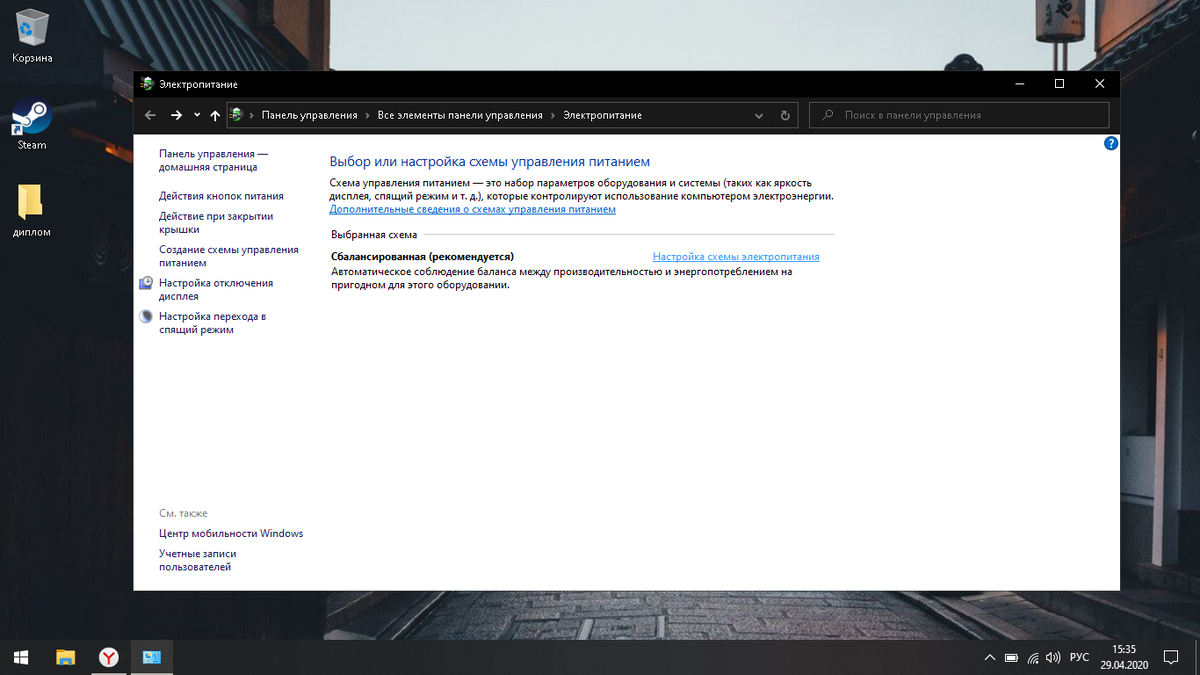Open File Explorer from taskbar
Viewport: 1200px width, 675px height.
coord(65,657)
